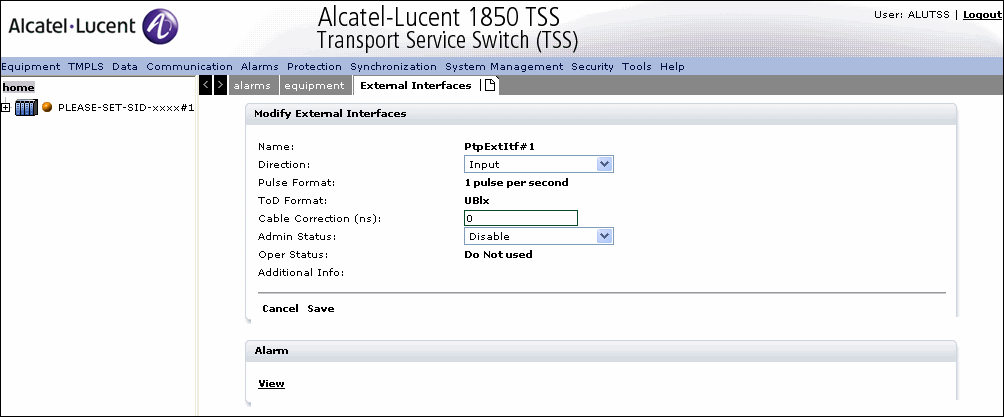Click the home label in left panel
1004x417 pixels.
point(19,88)
